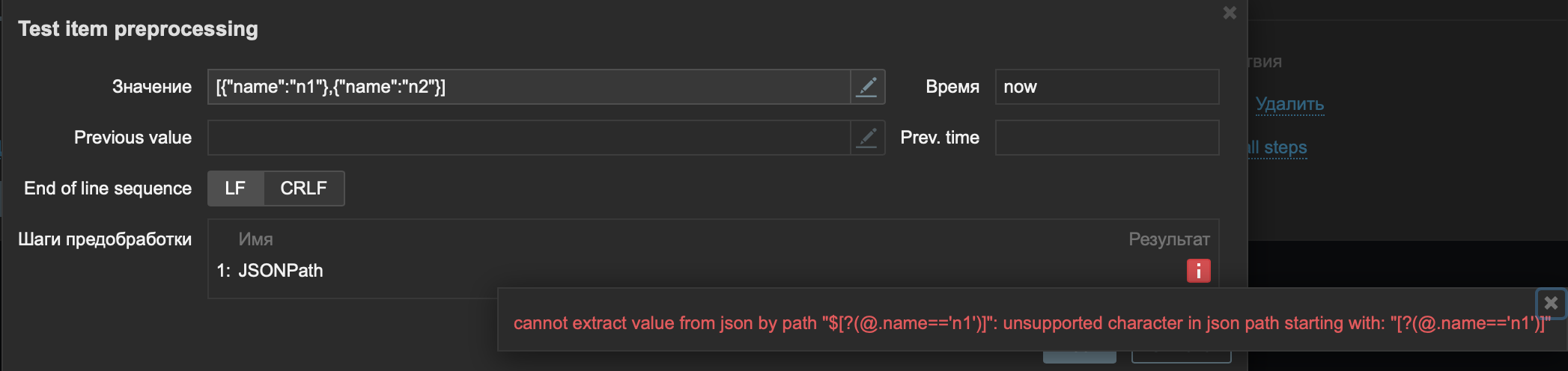The width and height of the screenshot is (1568, 371).
Task: Switch end of line sequence to CRLF
Action: [303, 188]
